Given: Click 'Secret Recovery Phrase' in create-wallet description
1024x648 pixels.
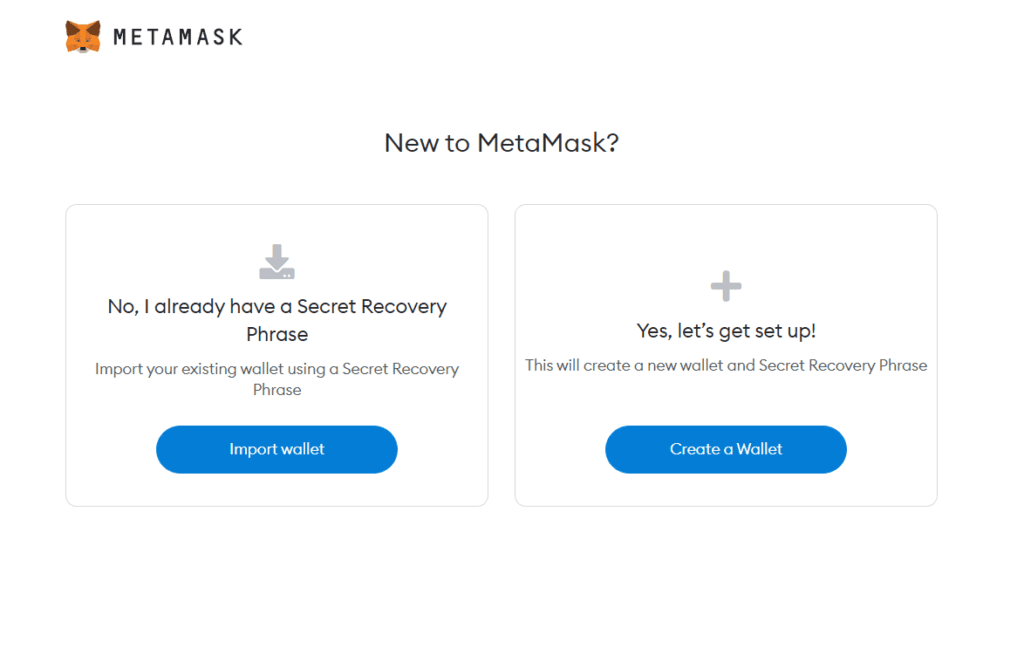Looking at the screenshot, I should click(x=842, y=365).
